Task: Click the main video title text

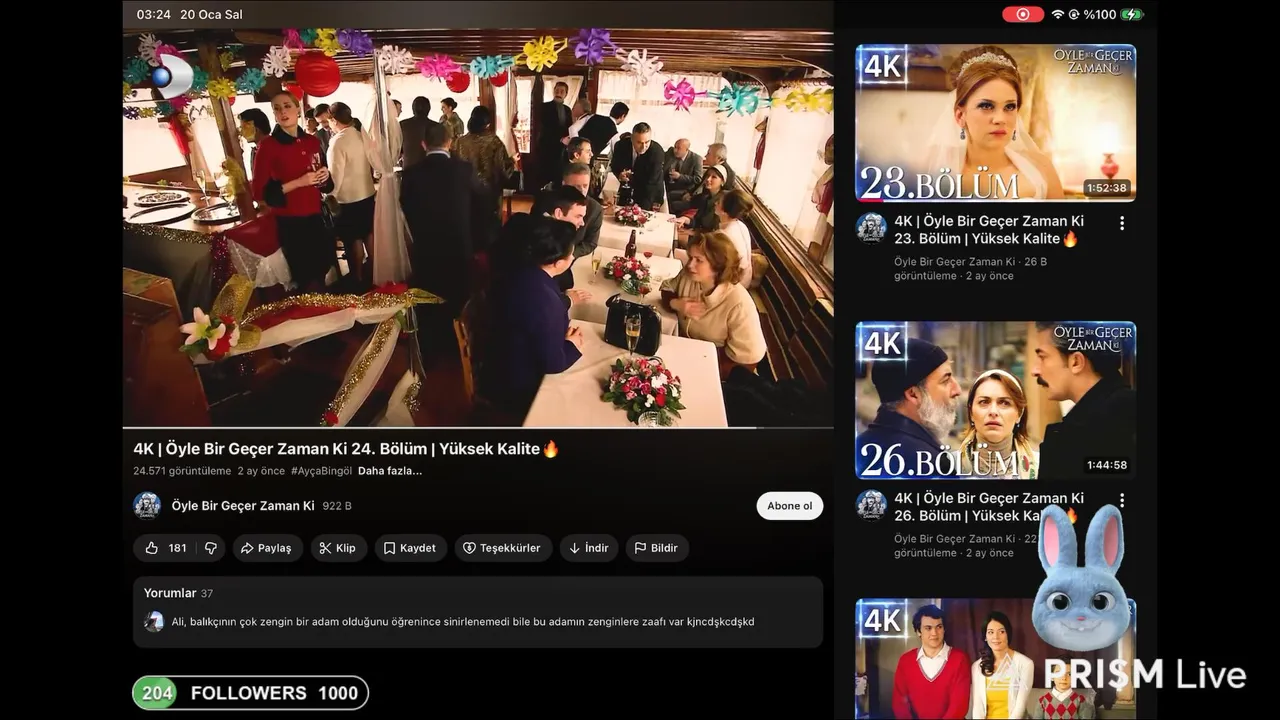Action: pos(346,449)
